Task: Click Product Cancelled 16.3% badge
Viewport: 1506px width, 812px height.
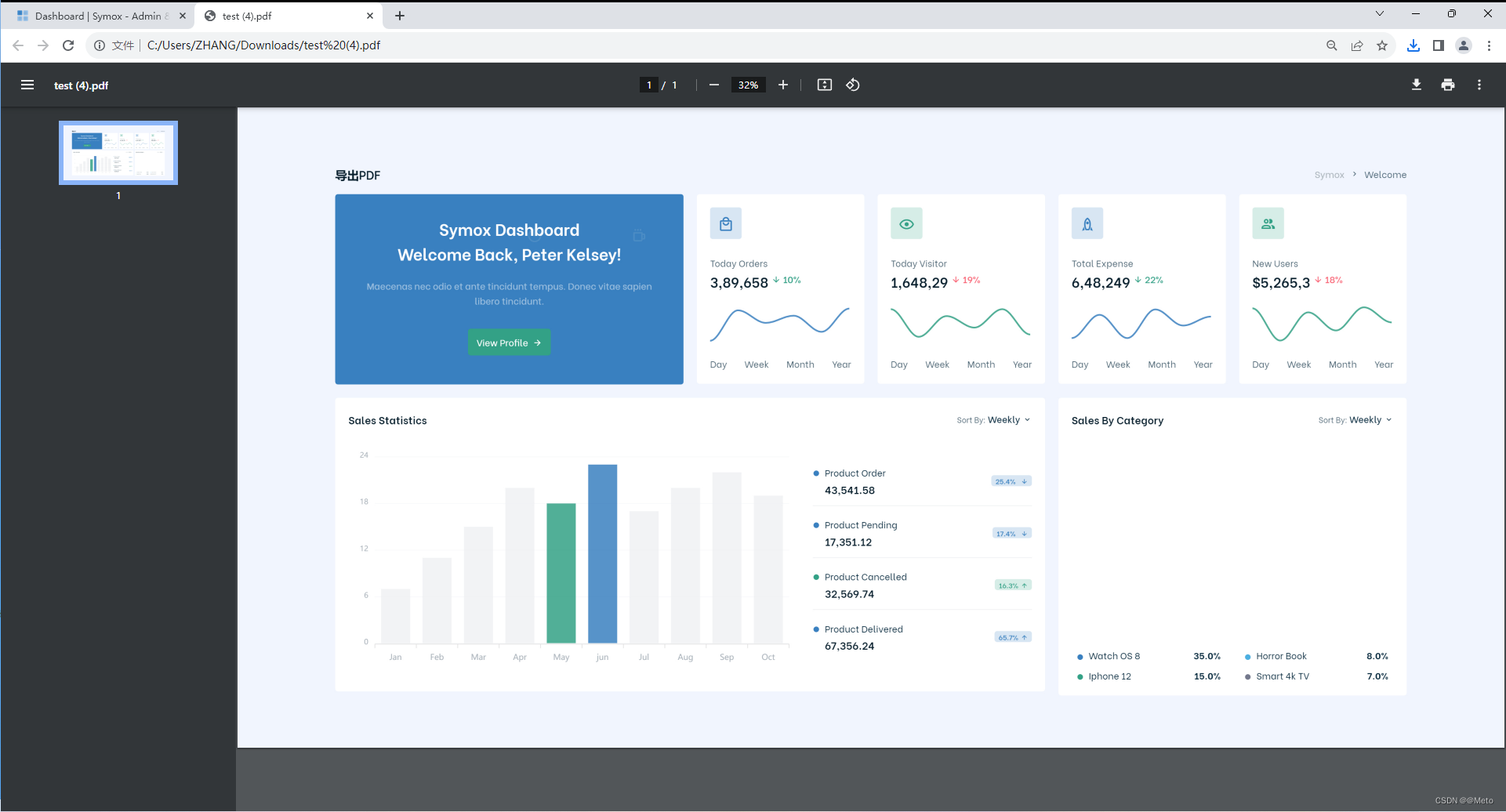Action: [x=1013, y=585]
